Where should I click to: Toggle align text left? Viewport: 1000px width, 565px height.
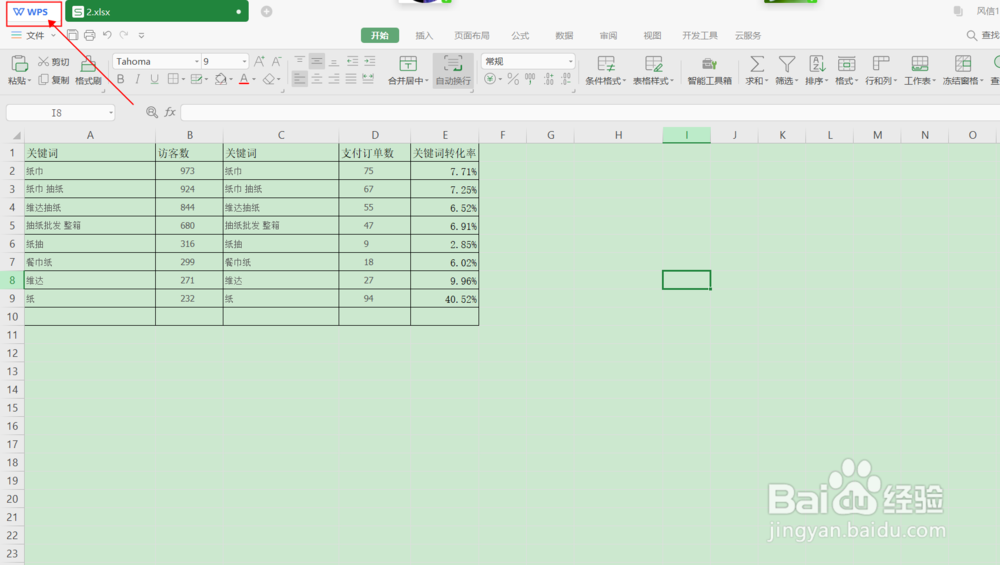299,79
